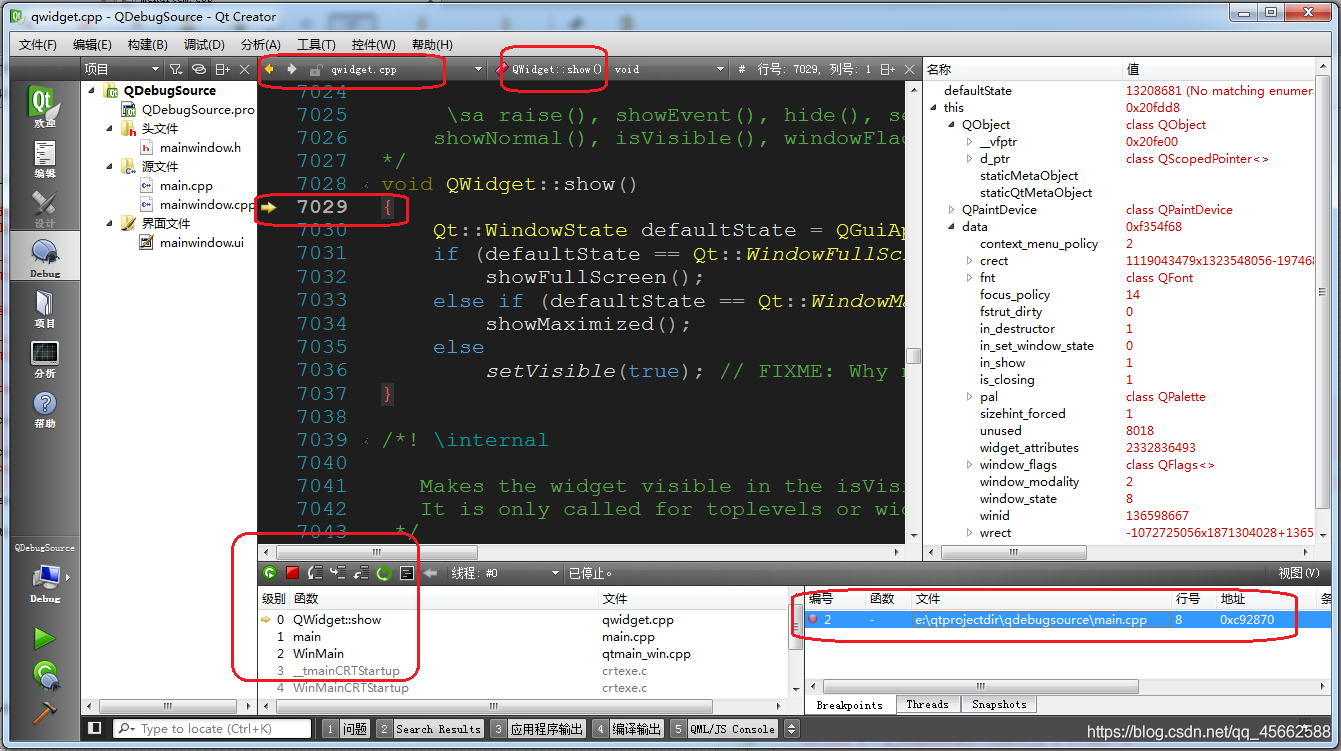1341x751 pixels.
Task: Expand the d_ptr variable node
Action: (x=969, y=159)
